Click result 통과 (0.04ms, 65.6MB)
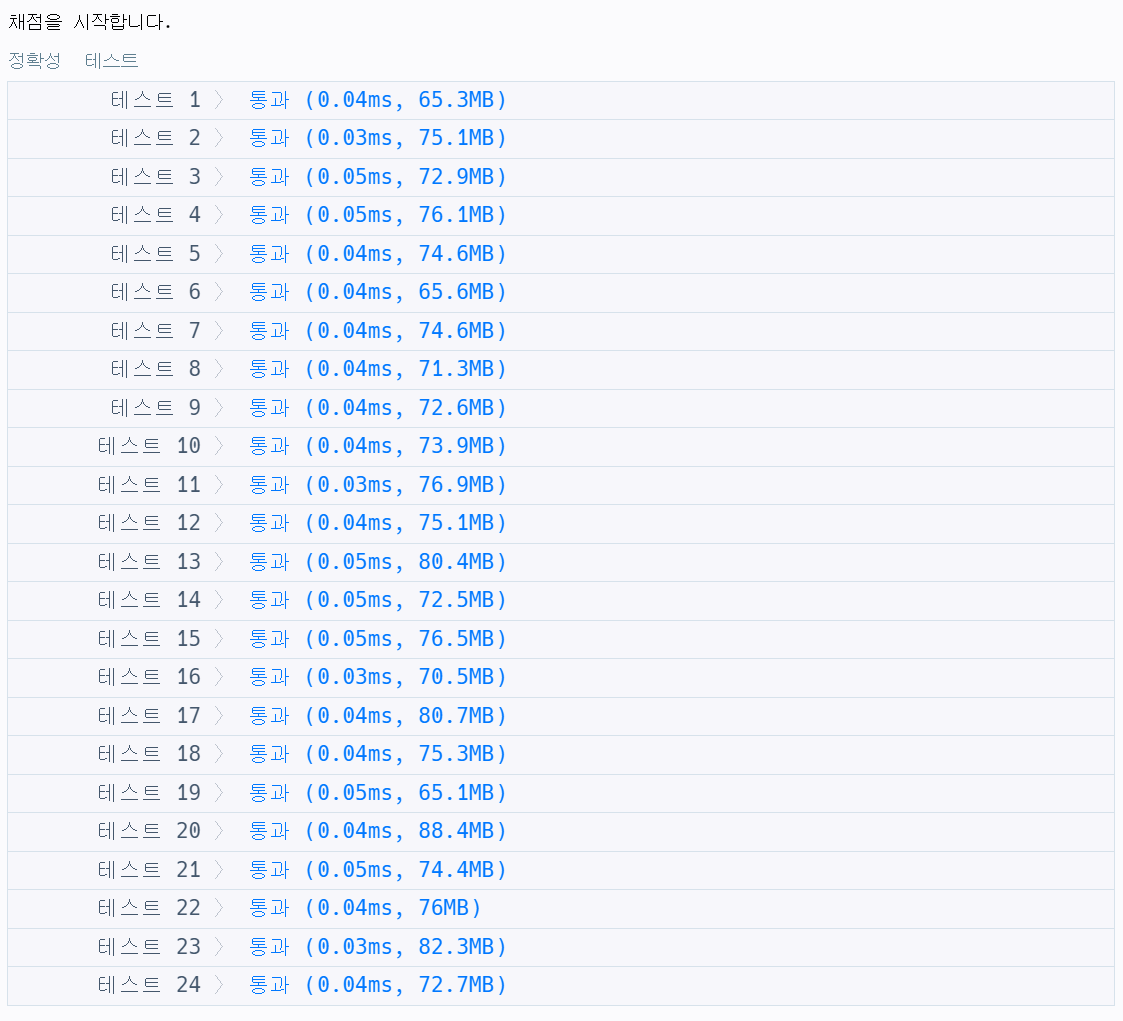Image resolution: width=1123 pixels, height=1021 pixels. (377, 291)
